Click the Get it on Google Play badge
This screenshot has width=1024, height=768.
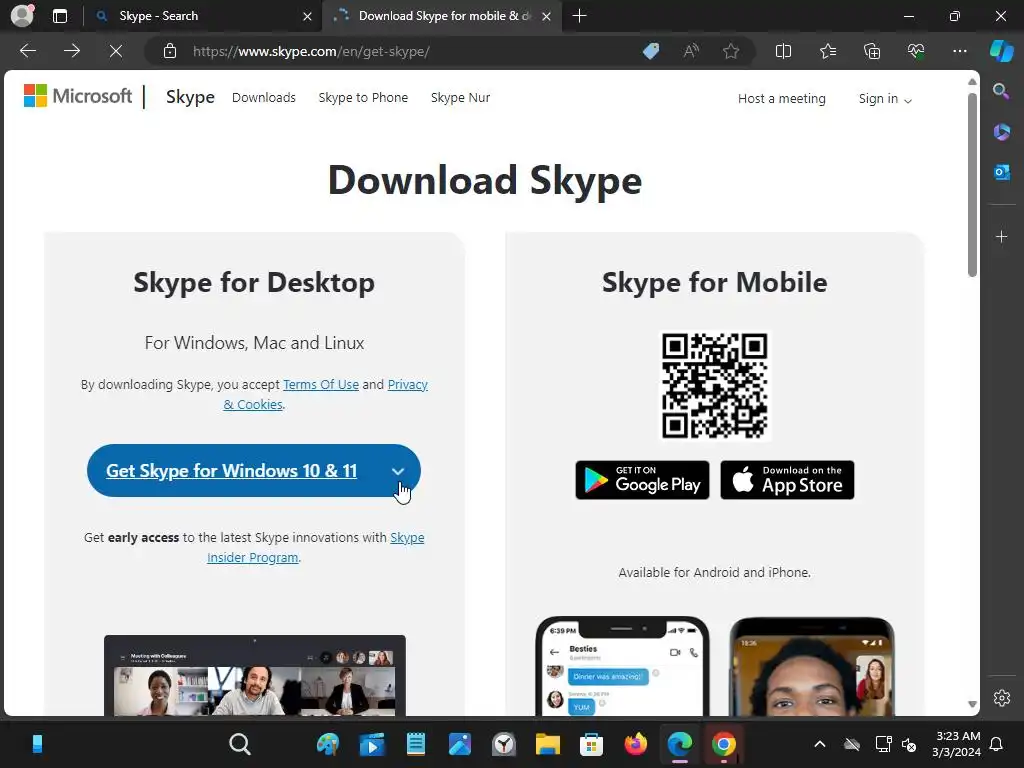point(642,480)
